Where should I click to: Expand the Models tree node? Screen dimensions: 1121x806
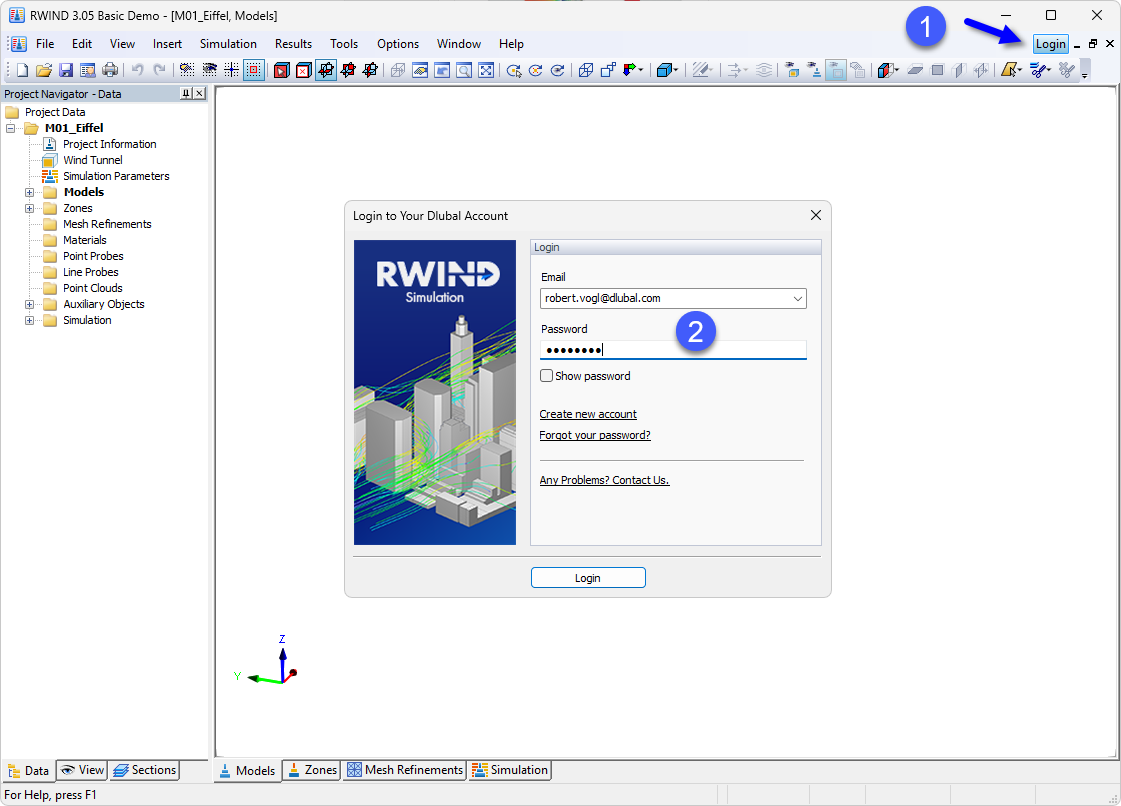click(x=29, y=192)
